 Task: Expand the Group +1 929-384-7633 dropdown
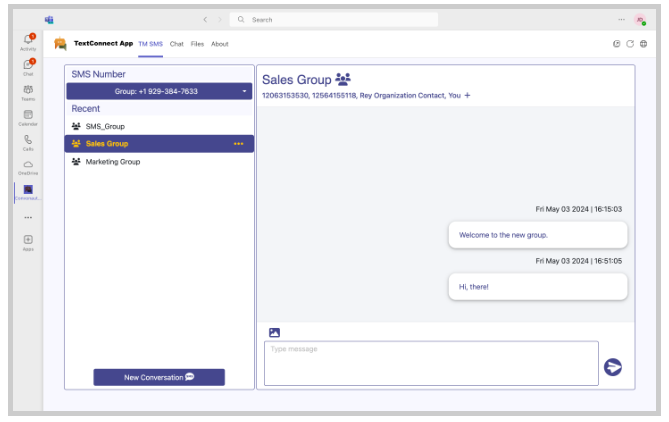coord(159,91)
